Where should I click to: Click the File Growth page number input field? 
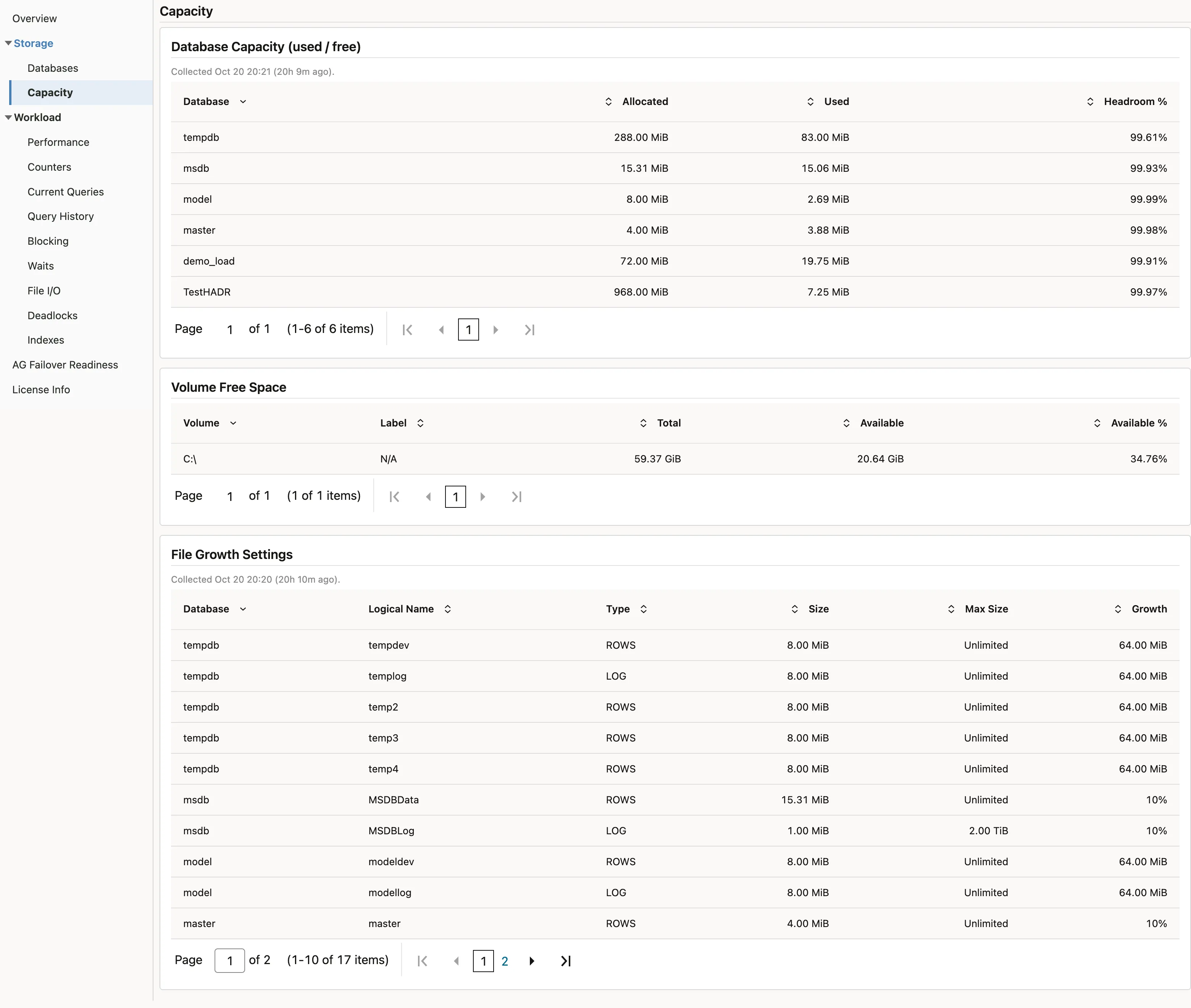(x=230, y=961)
